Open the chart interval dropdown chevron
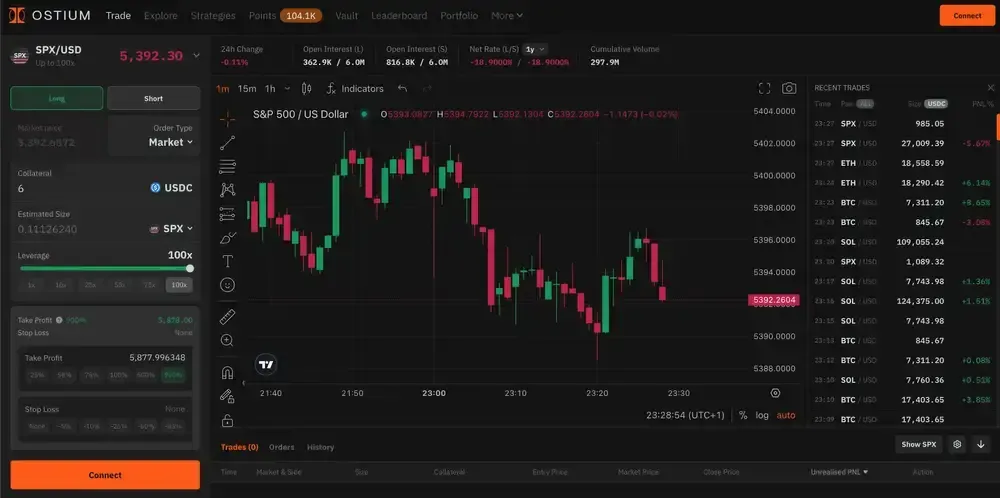 pyautogui.click(x=288, y=89)
